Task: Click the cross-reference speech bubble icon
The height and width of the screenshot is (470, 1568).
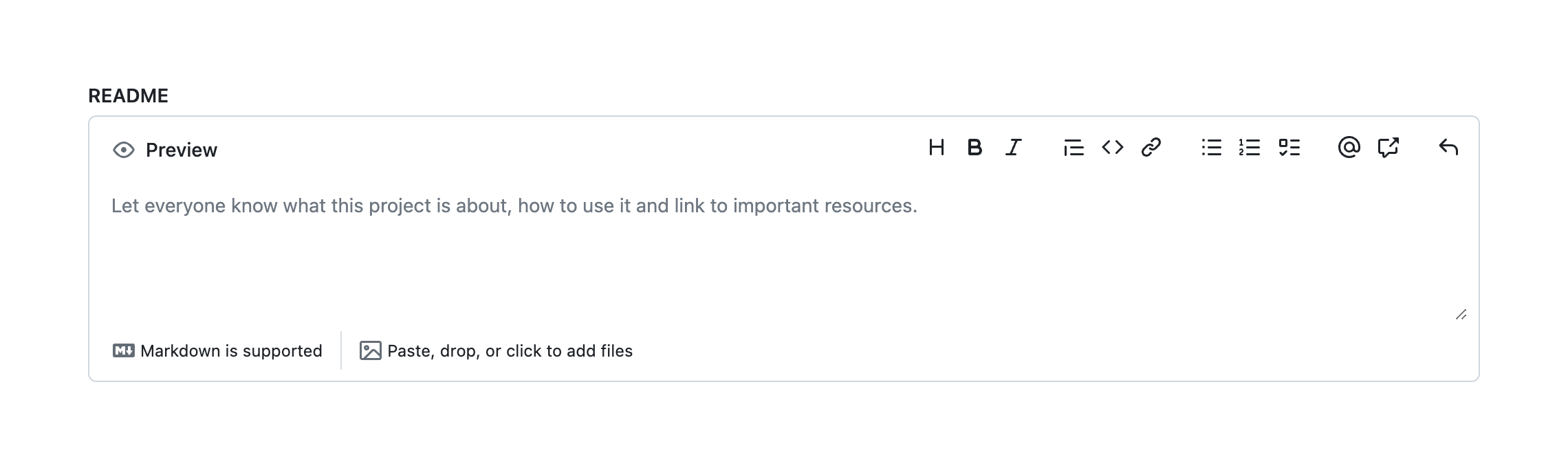Action: coord(1388,148)
